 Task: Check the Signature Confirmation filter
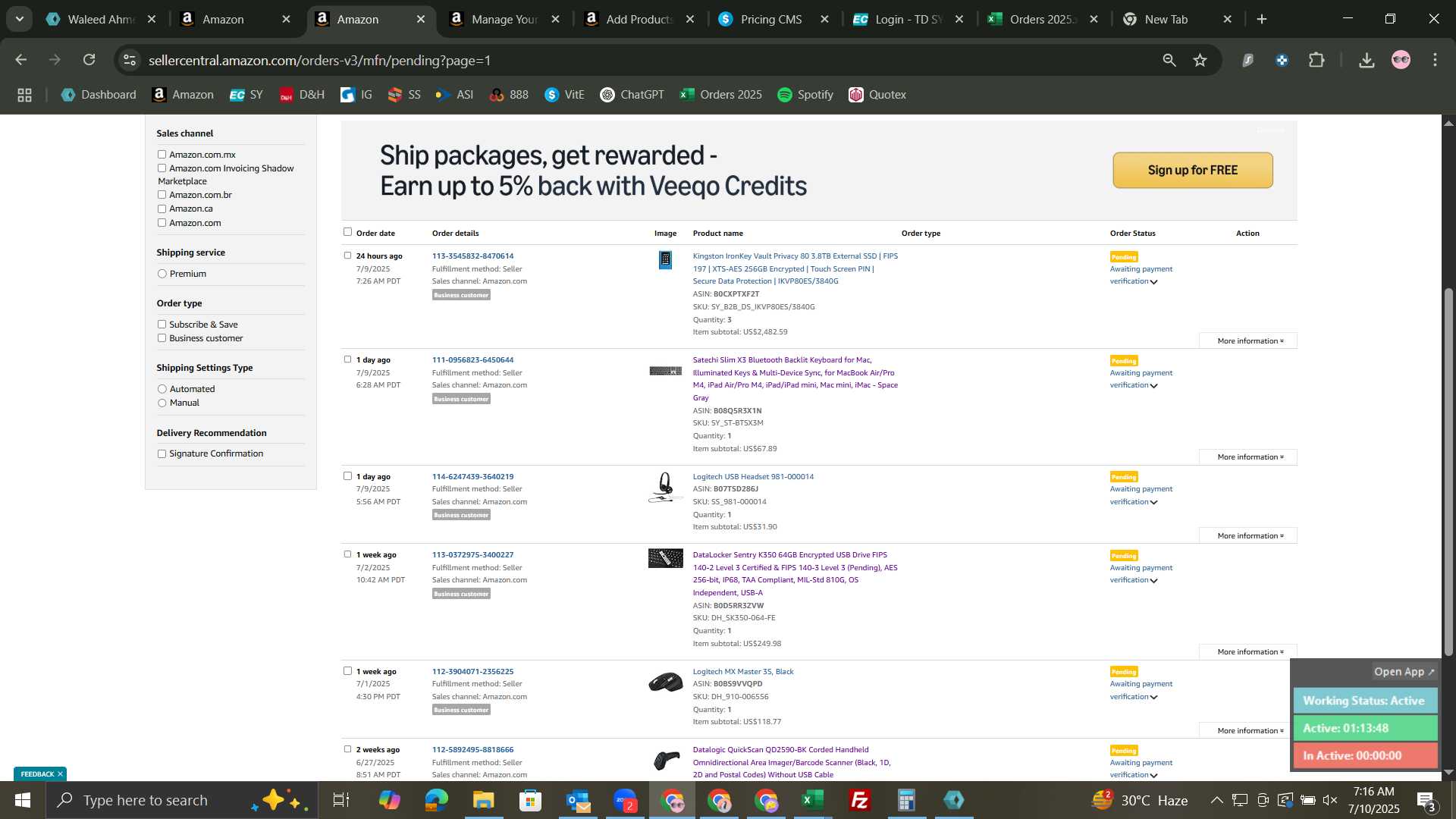162,453
